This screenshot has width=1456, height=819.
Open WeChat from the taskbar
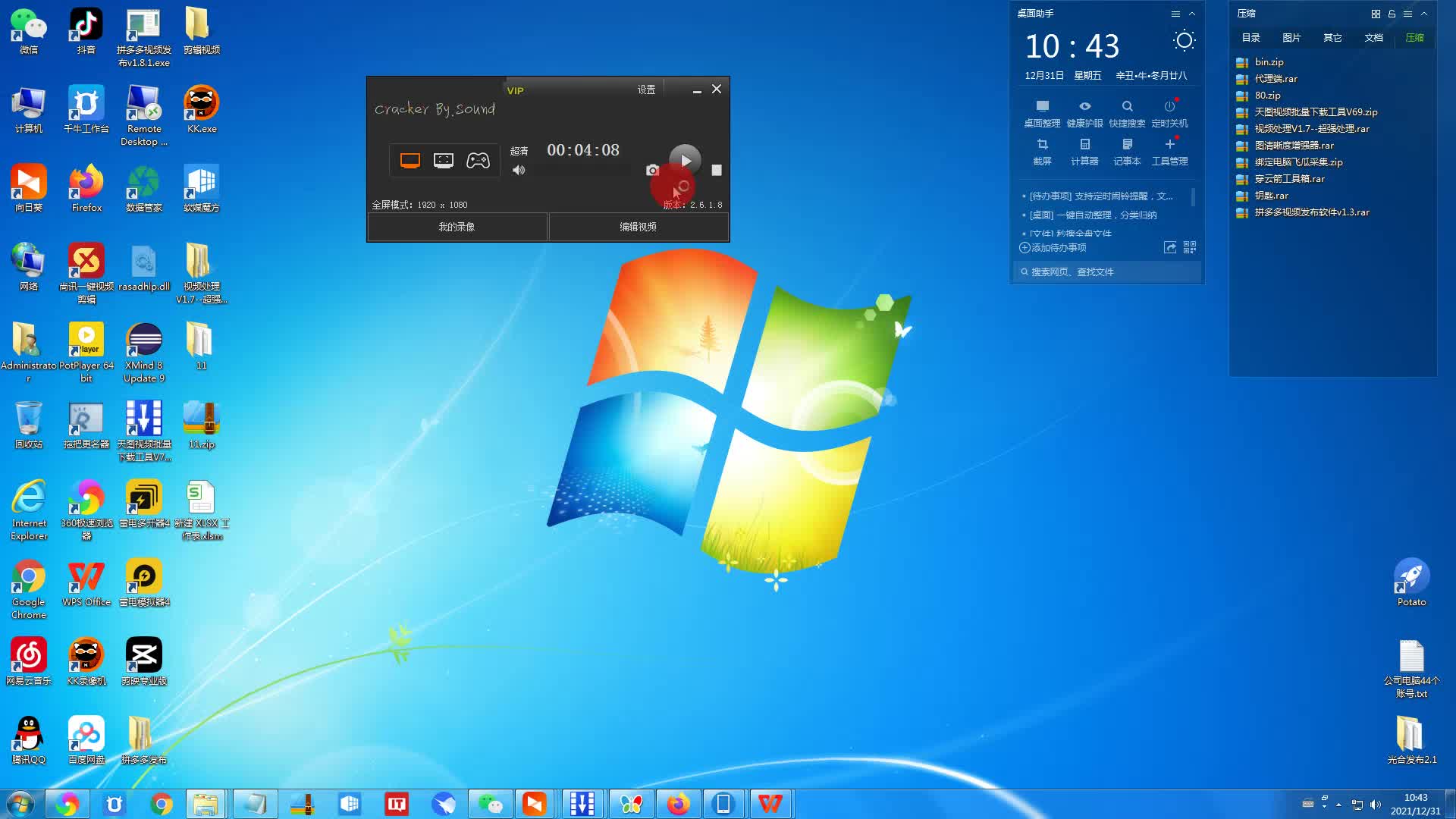(490, 804)
